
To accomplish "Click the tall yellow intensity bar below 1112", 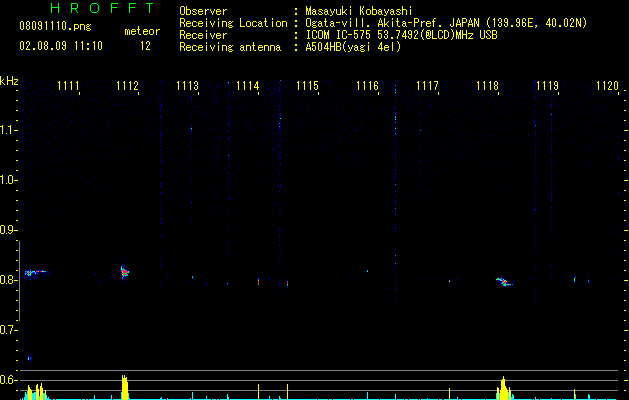I will click(x=125, y=387).
